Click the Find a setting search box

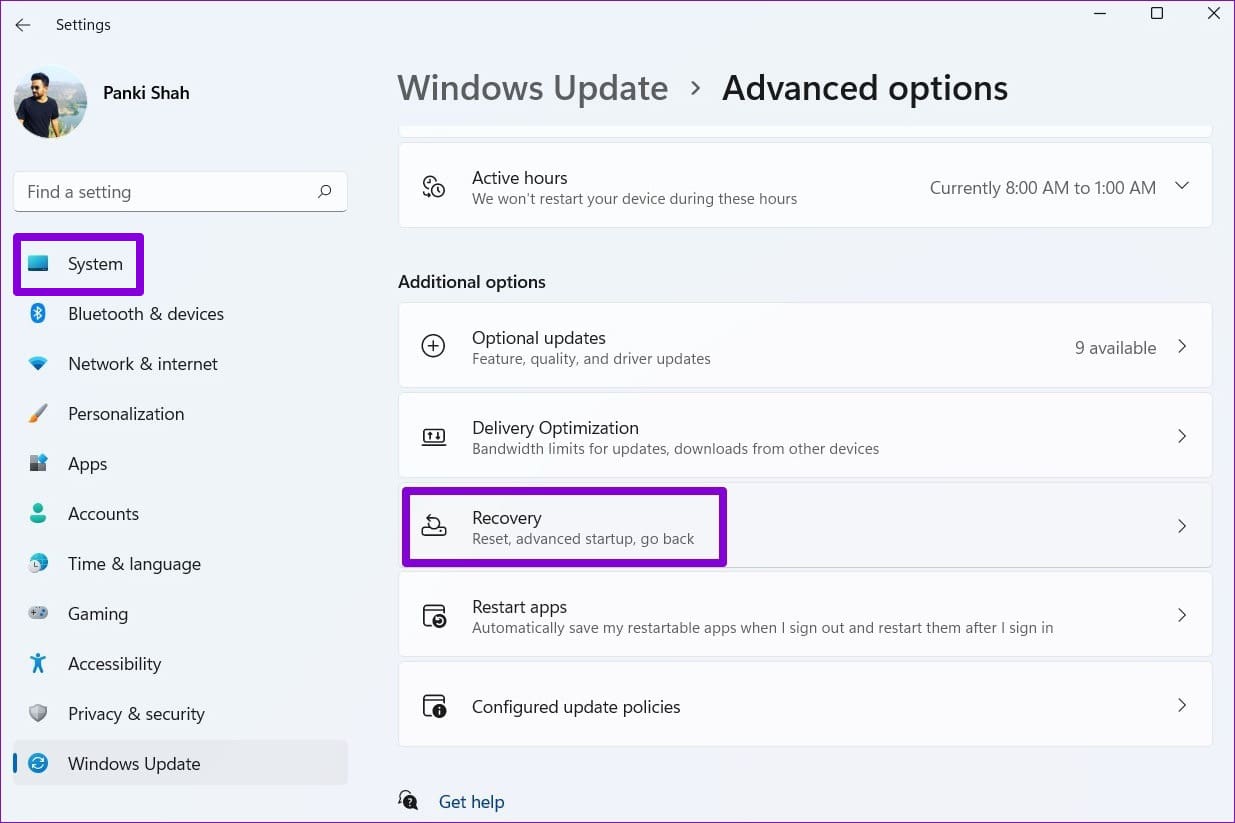pyautogui.click(x=165, y=192)
